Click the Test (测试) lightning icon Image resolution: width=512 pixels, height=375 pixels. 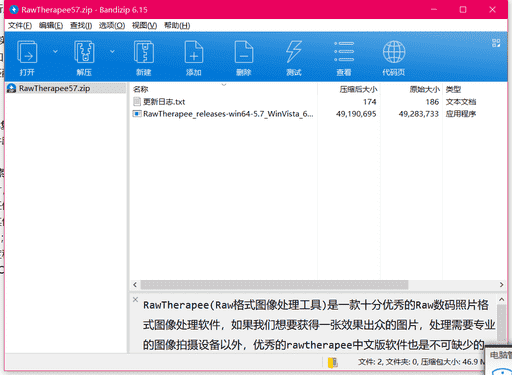294,52
